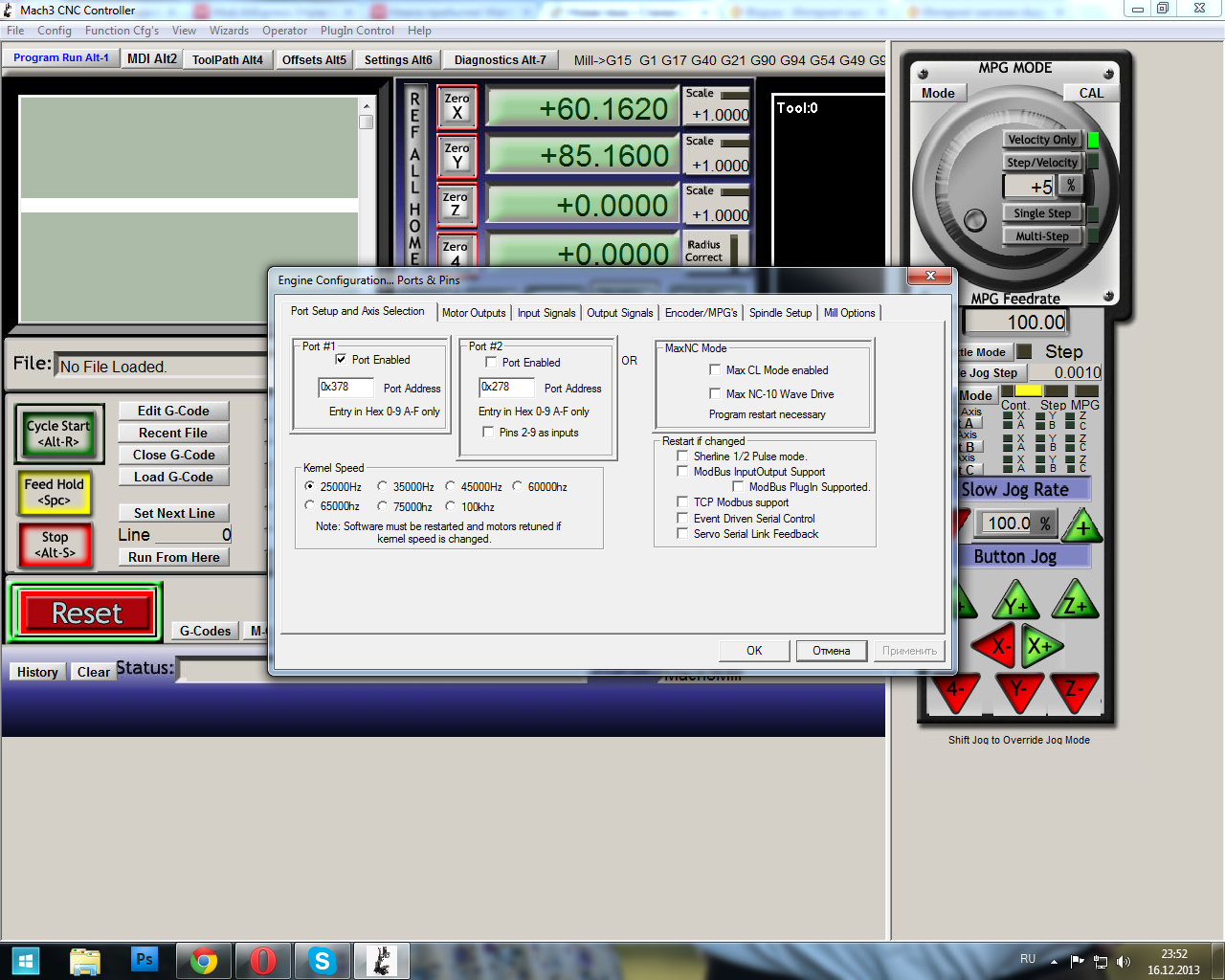Click Run From Here button
1225x980 pixels.
(173, 557)
